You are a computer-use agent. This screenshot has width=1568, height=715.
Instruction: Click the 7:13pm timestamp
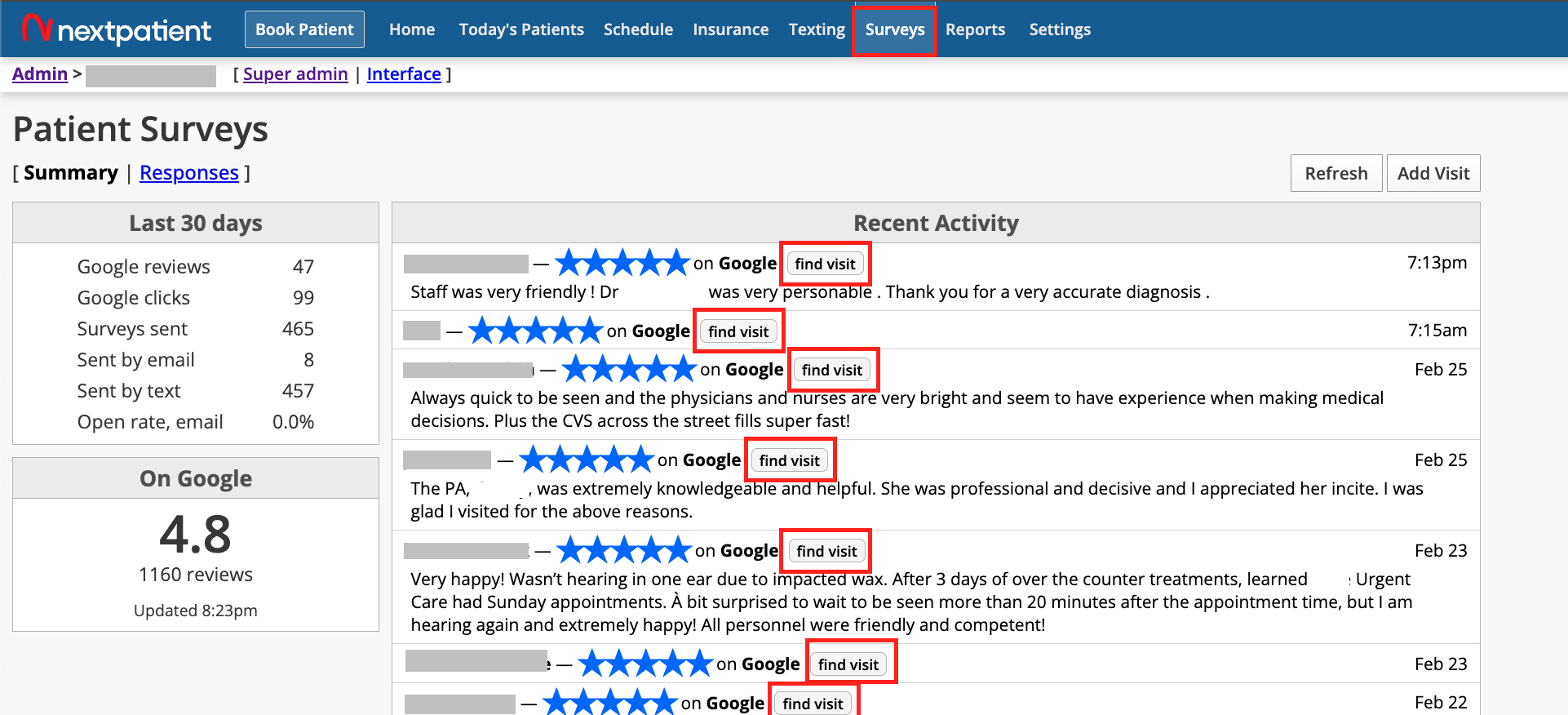click(1437, 263)
